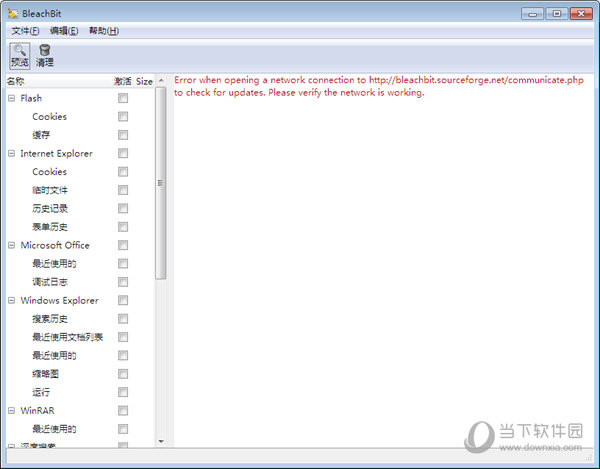Click the tree scrollbar down arrow

(x=161, y=441)
